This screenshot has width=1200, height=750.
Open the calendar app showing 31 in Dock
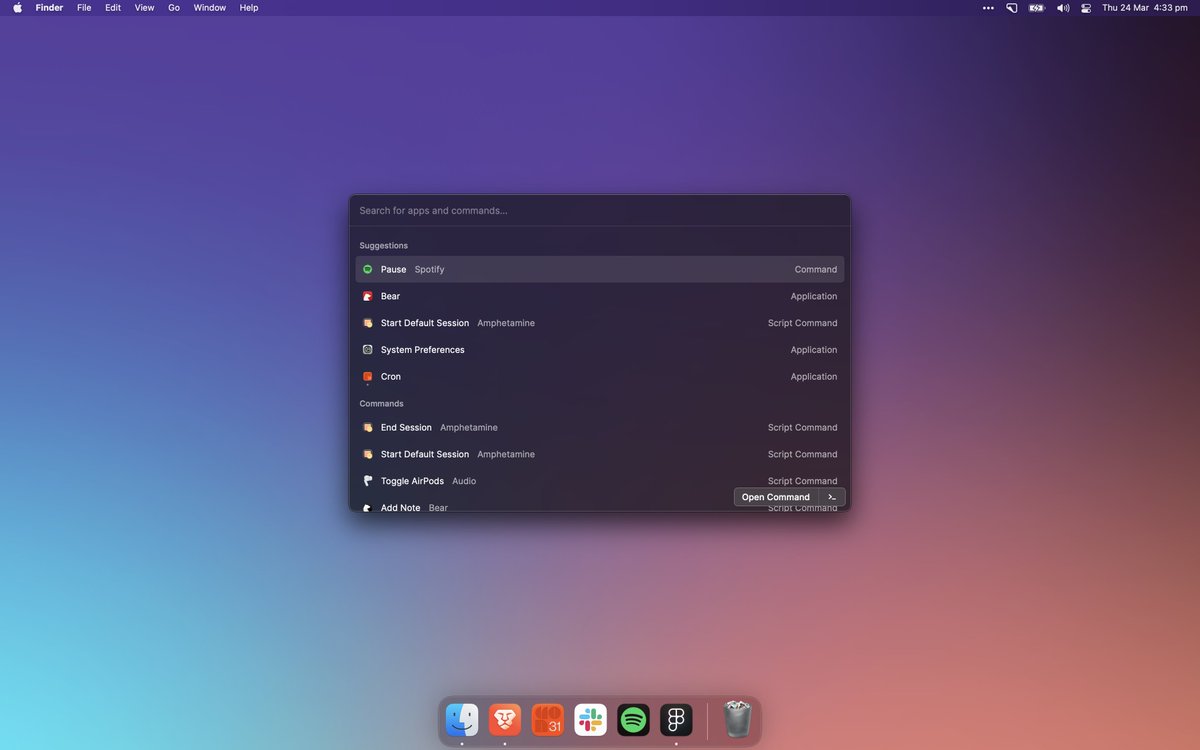point(548,720)
